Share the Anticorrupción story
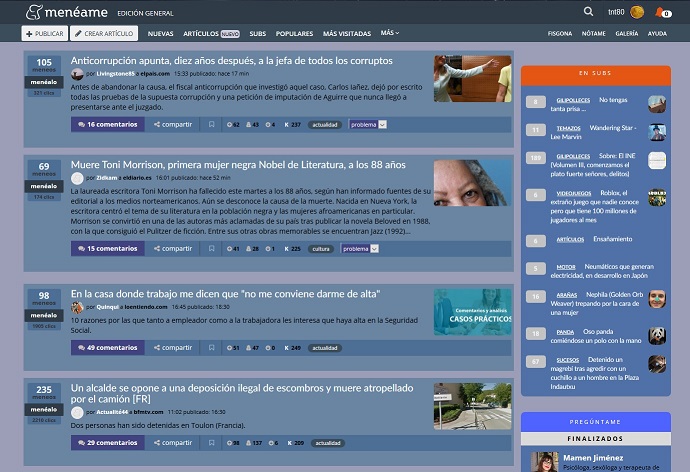This screenshot has height=472, width=690. [173, 124]
